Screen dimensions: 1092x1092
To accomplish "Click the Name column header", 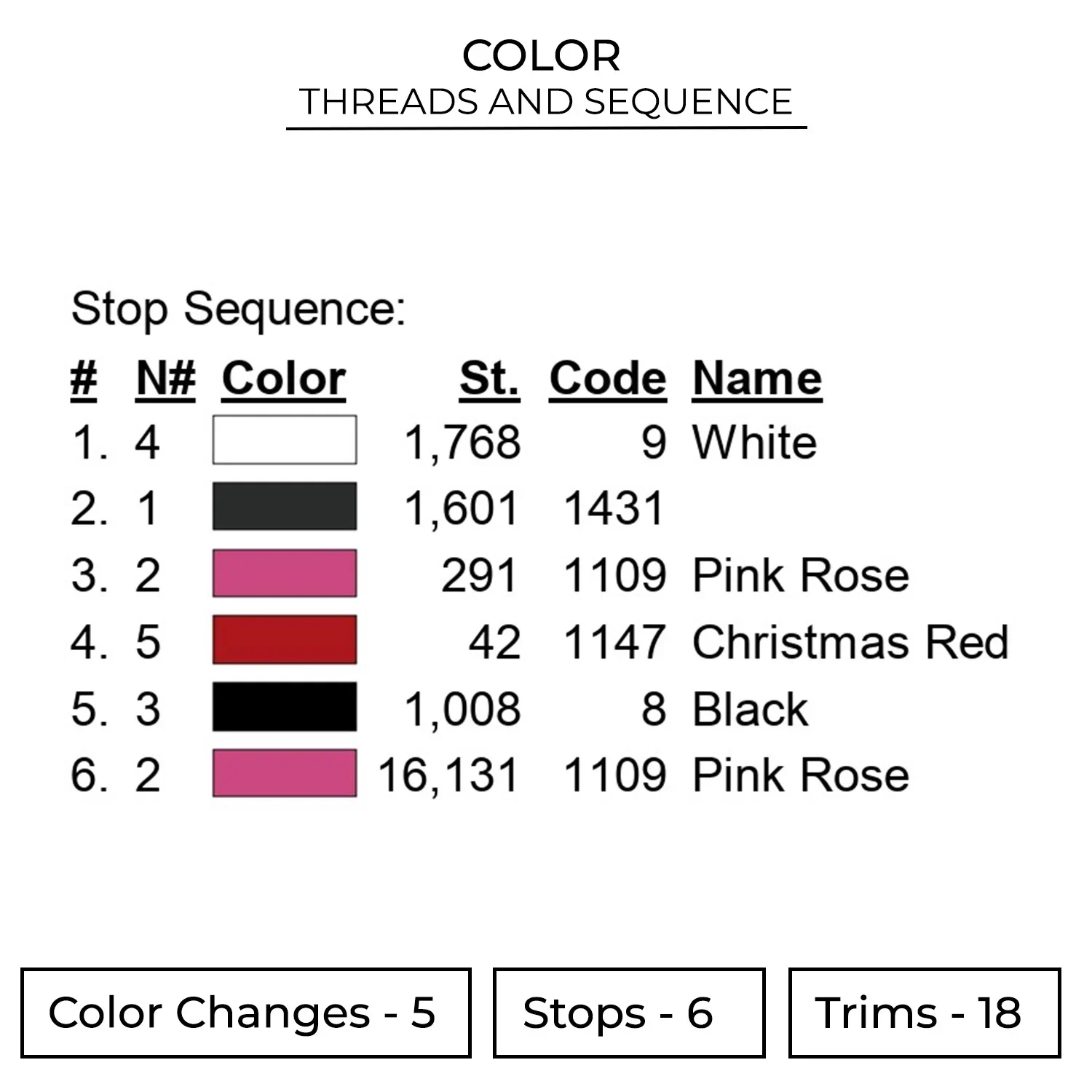I will 756,379.
